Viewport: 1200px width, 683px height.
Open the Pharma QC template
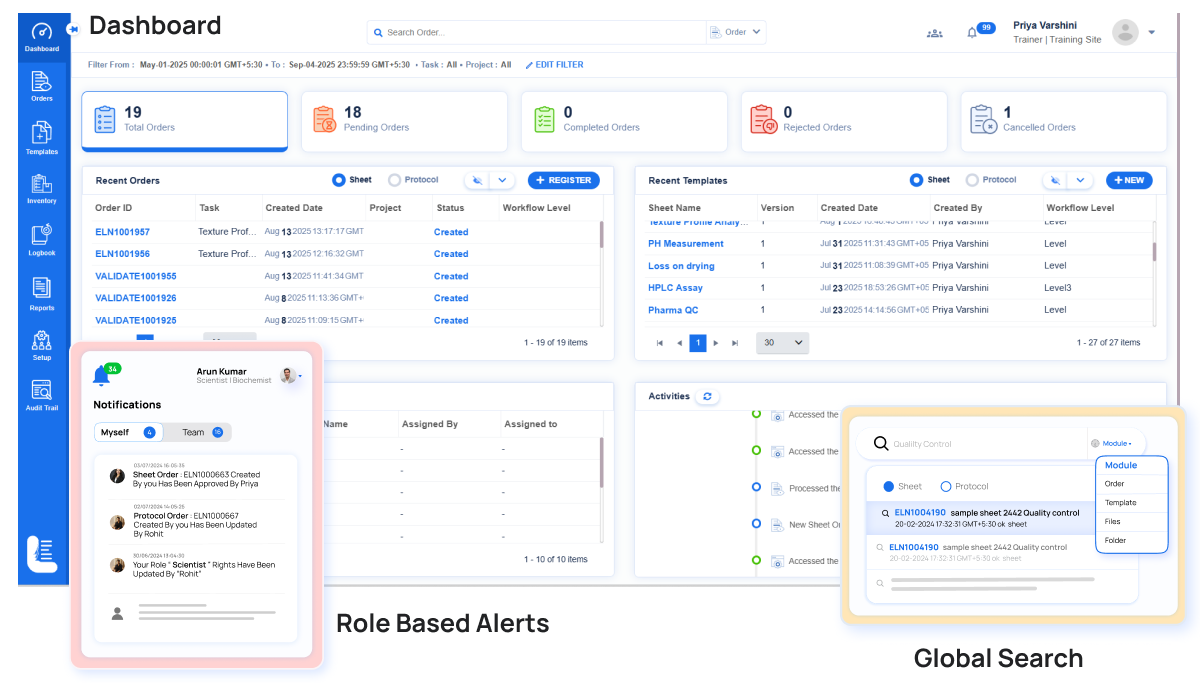point(673,310)
